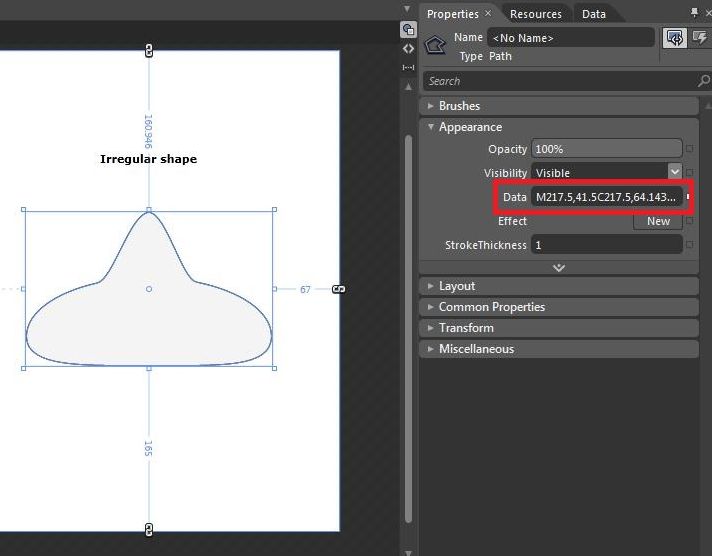Show Events lightning bolt icon

click(699, 38)
